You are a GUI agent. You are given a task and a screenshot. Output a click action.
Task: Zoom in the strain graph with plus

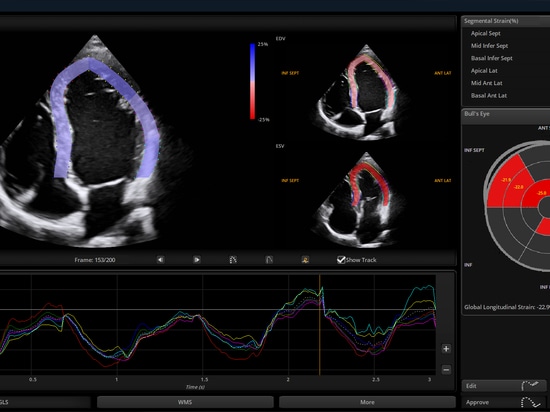coord(446,349)
